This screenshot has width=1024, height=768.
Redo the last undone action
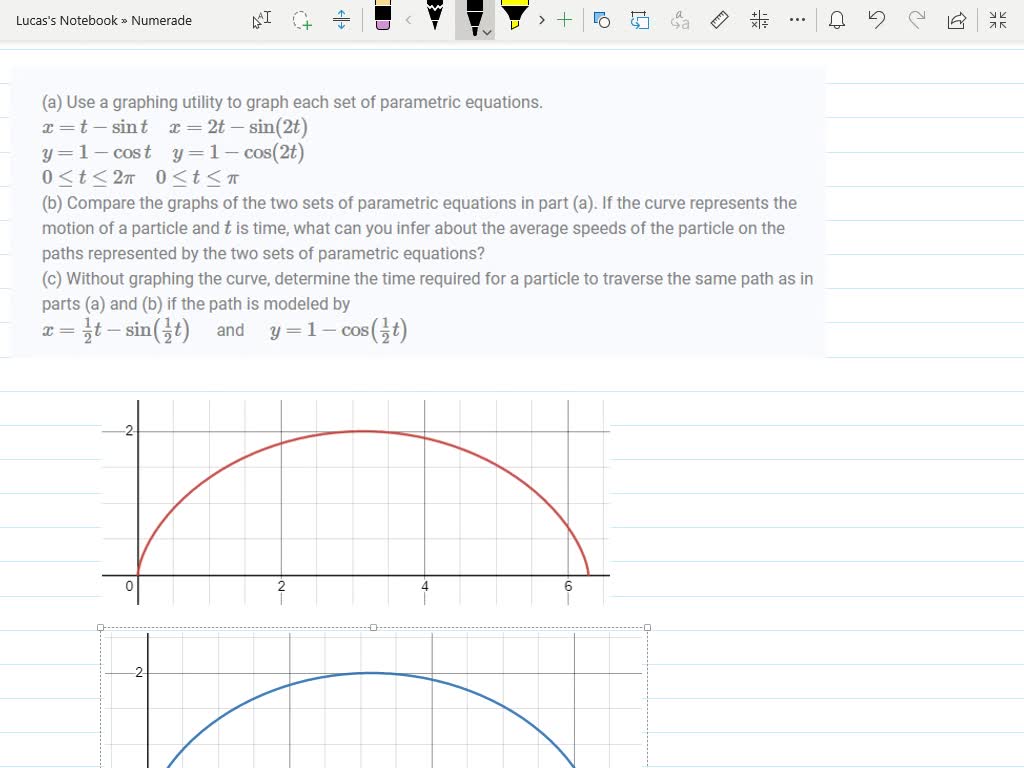(917, 20)
